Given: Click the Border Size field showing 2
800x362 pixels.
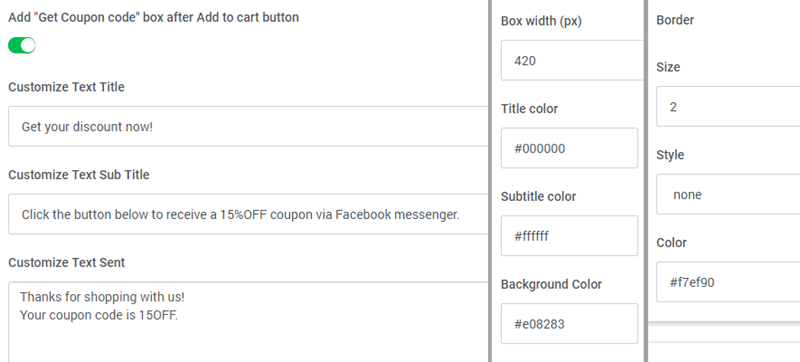Looking at the screenshot, I should 728,107.
